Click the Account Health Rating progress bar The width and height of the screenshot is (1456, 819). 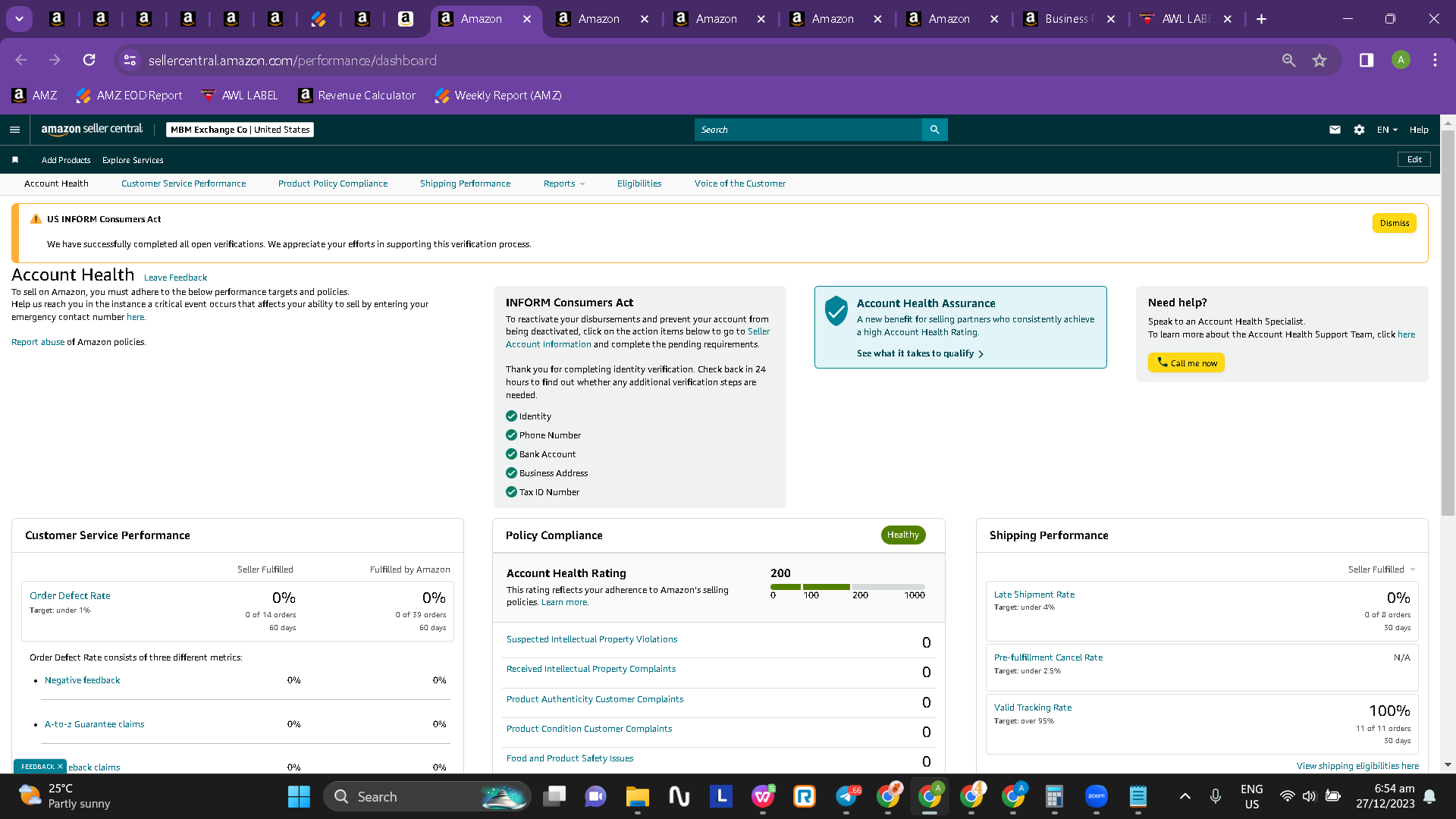(x=848, y=587)
